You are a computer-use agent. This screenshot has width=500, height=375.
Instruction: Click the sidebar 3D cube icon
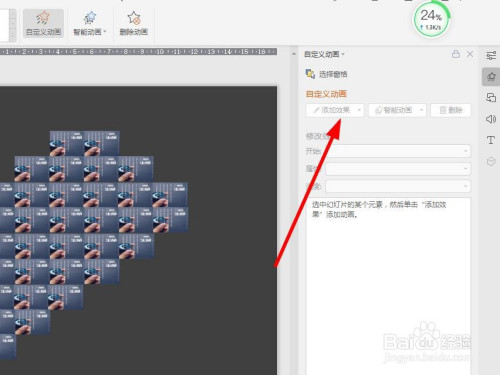click(491, 162)
